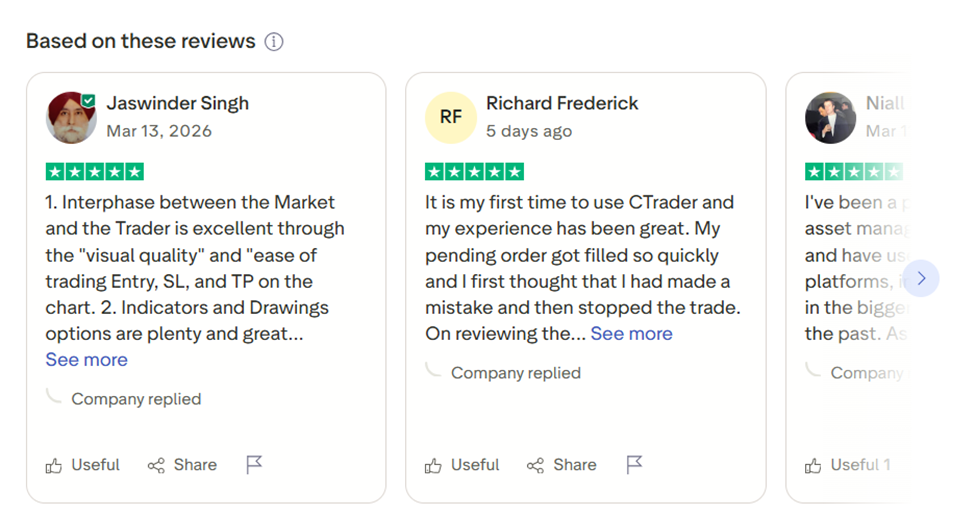Expand Richard Frederick's review with See more
The image size is (975, 515).
tap(631, 334)
